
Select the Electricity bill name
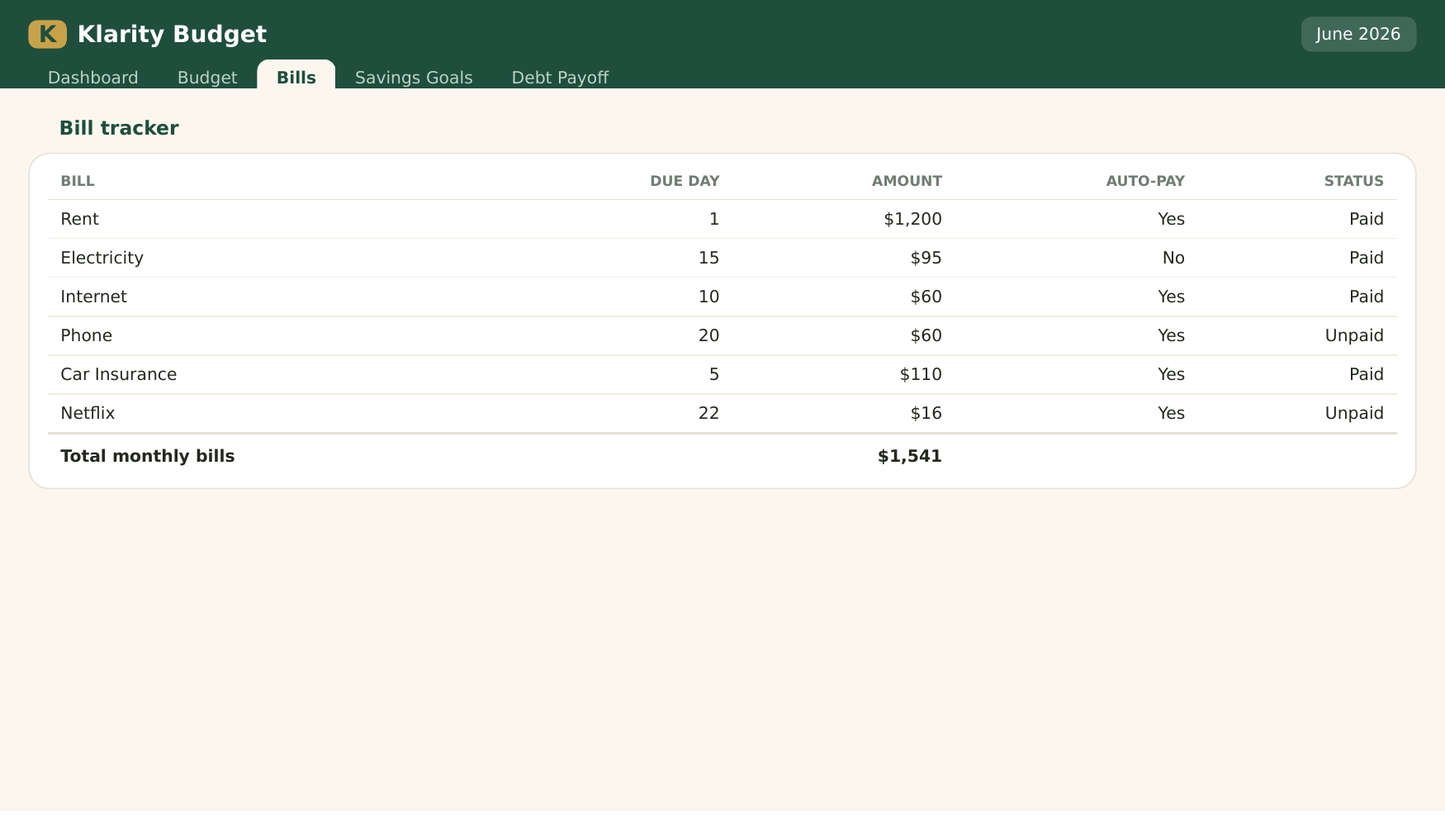[102, 258]
